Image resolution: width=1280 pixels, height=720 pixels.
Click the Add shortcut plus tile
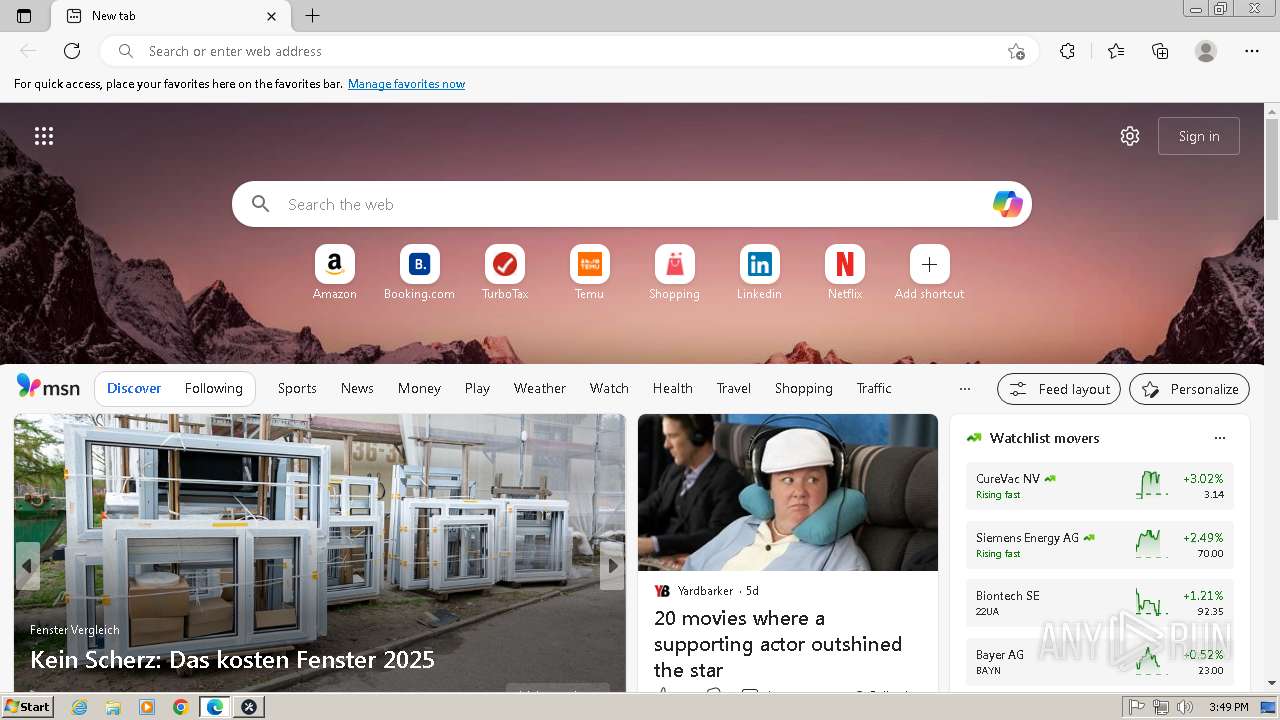point(929,272)
